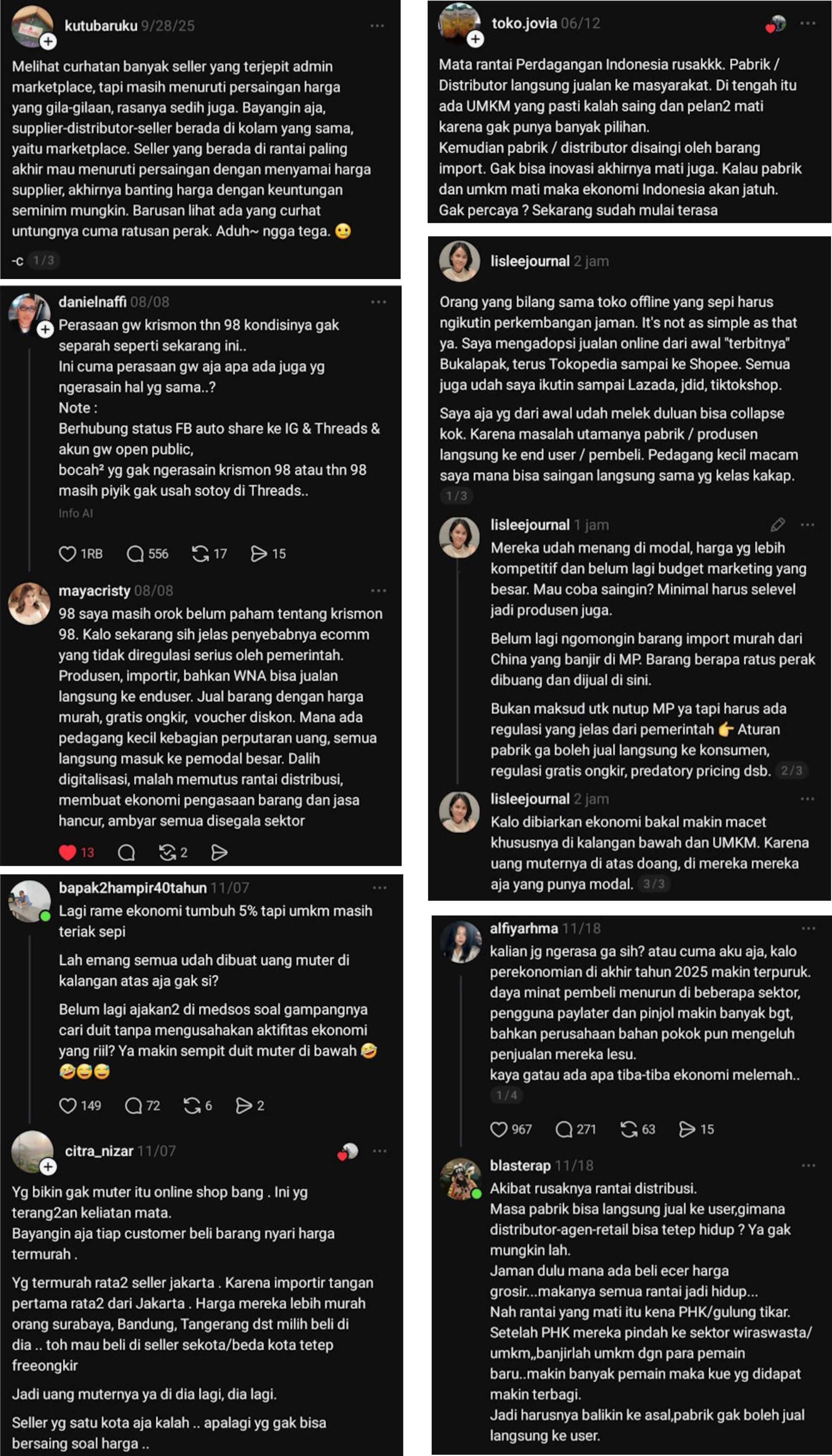
Task: Expand the three-dot menu on blasterap's reply
Action: (808, 1165)
